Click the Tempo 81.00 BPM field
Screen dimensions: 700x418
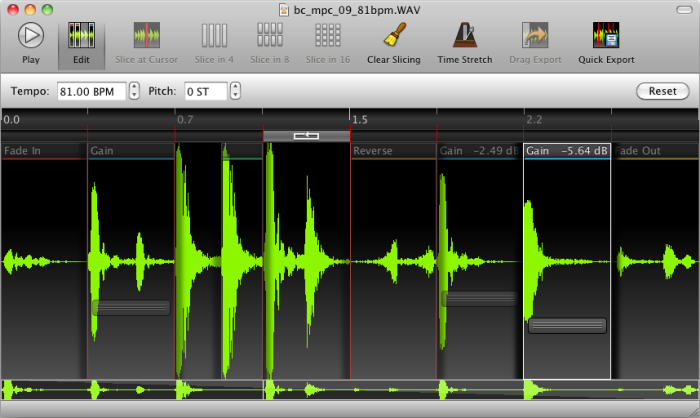(x=92, y=91)
